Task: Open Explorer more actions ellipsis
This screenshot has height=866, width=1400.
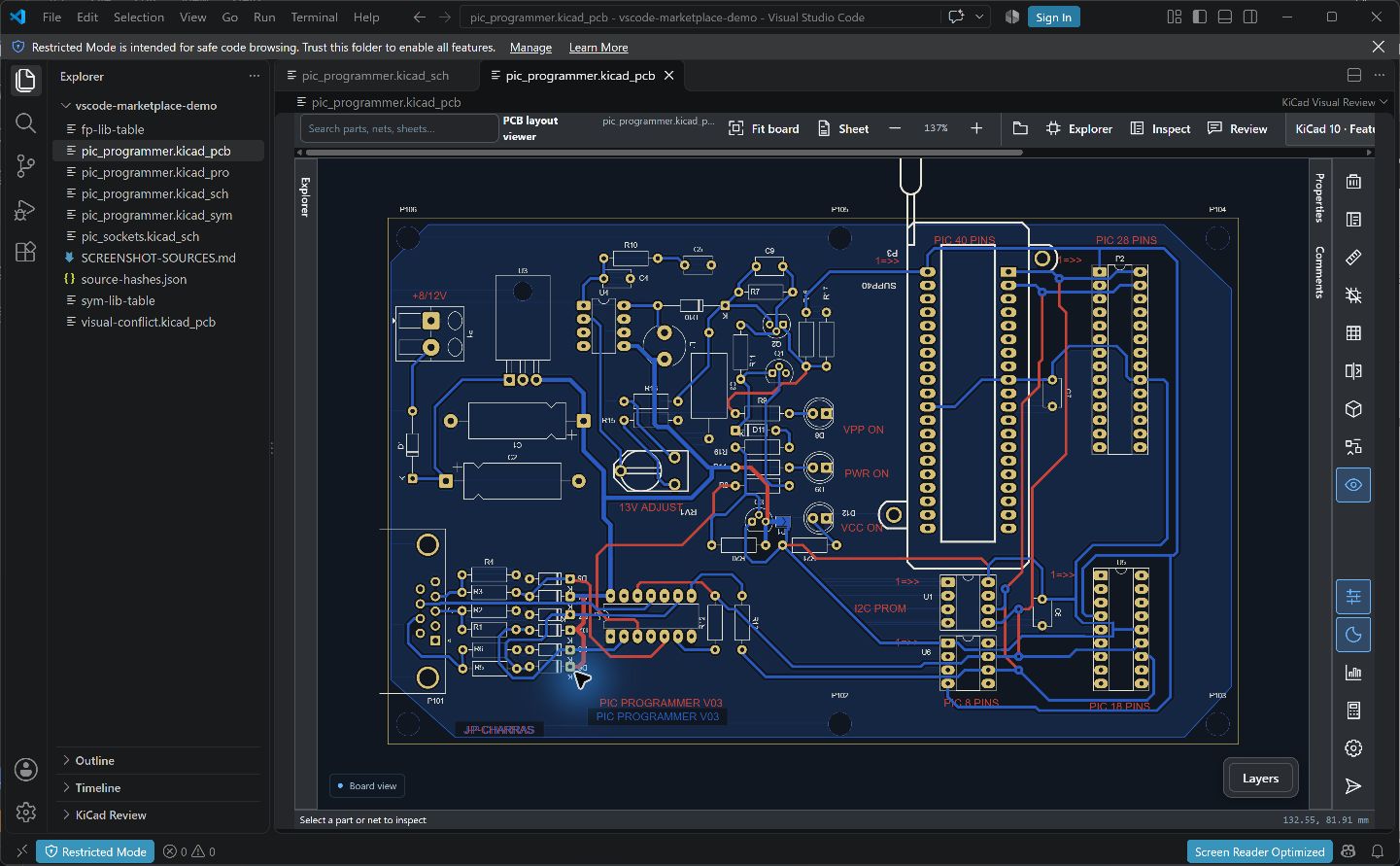Action: click(x=255, y=76)
